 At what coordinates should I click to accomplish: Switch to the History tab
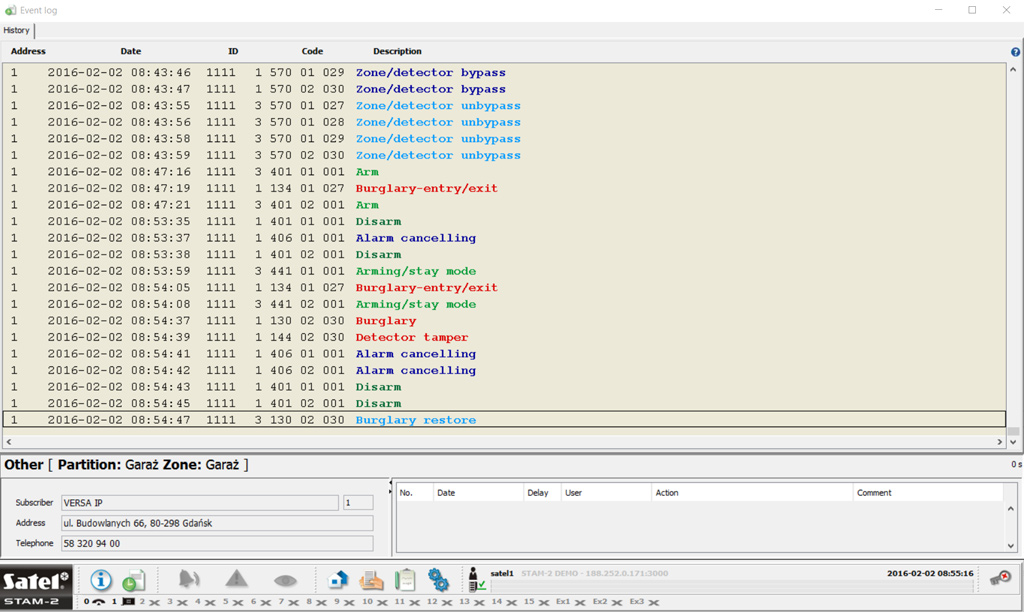pos(16,30)
